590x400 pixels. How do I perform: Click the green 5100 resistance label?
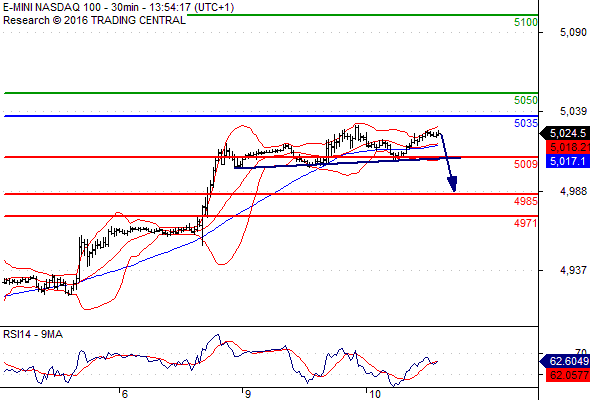[526, 23]
